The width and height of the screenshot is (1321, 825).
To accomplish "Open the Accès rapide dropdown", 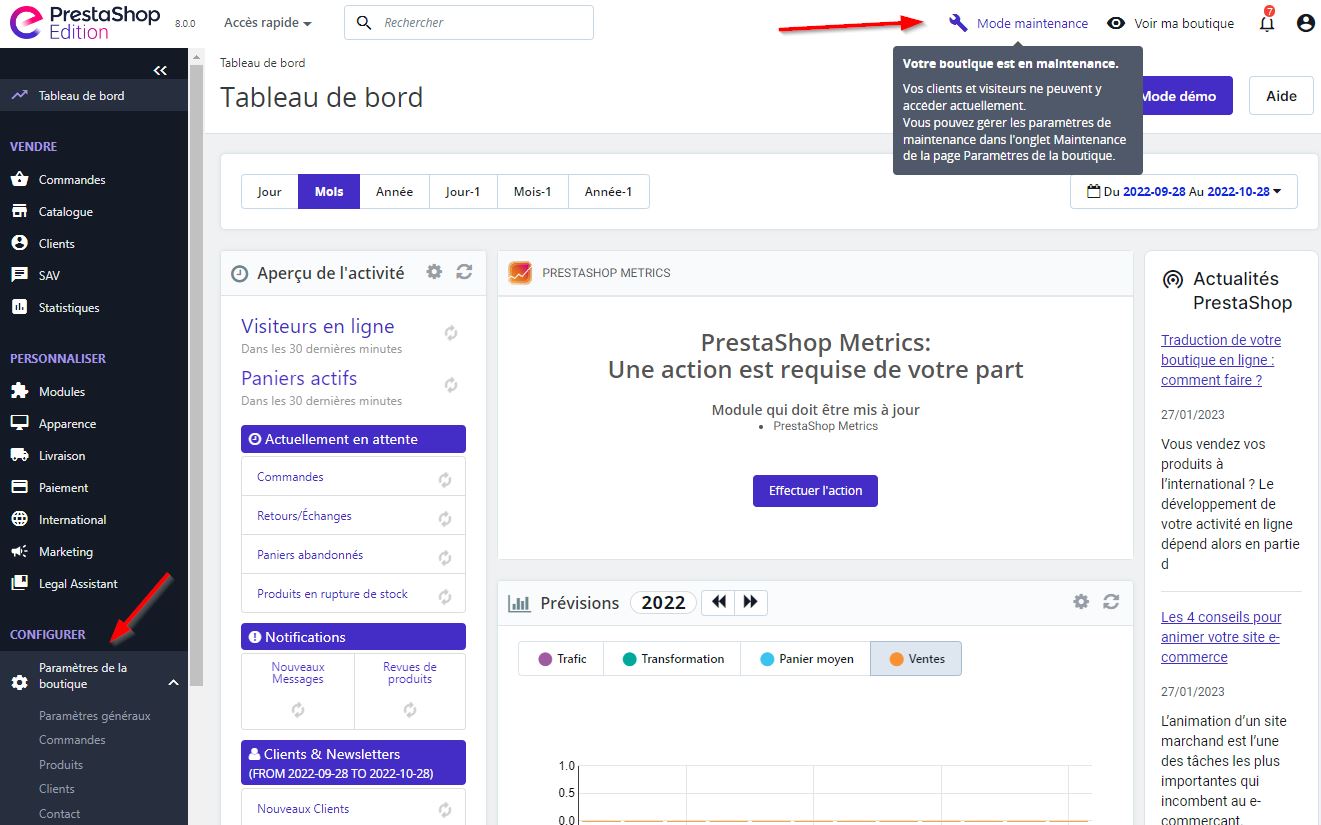I will click(268, 23).
